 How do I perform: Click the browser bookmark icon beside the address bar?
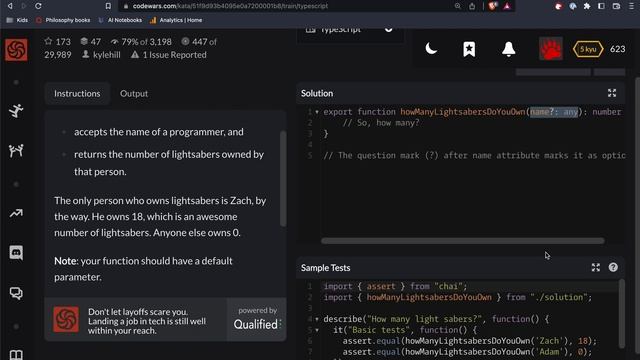pos(108,6)
